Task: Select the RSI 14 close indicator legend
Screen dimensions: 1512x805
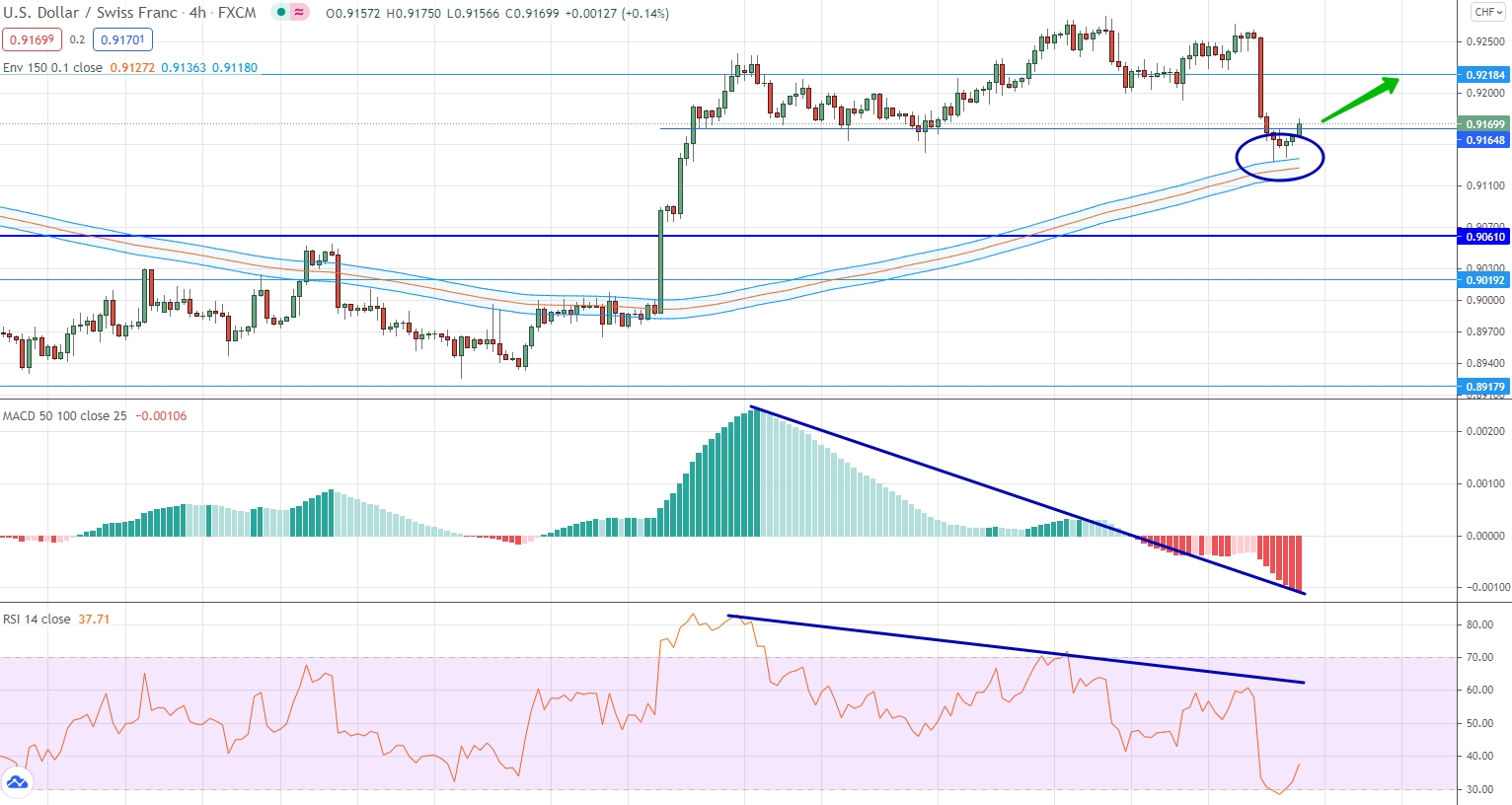Action: [x=37, y=619]
